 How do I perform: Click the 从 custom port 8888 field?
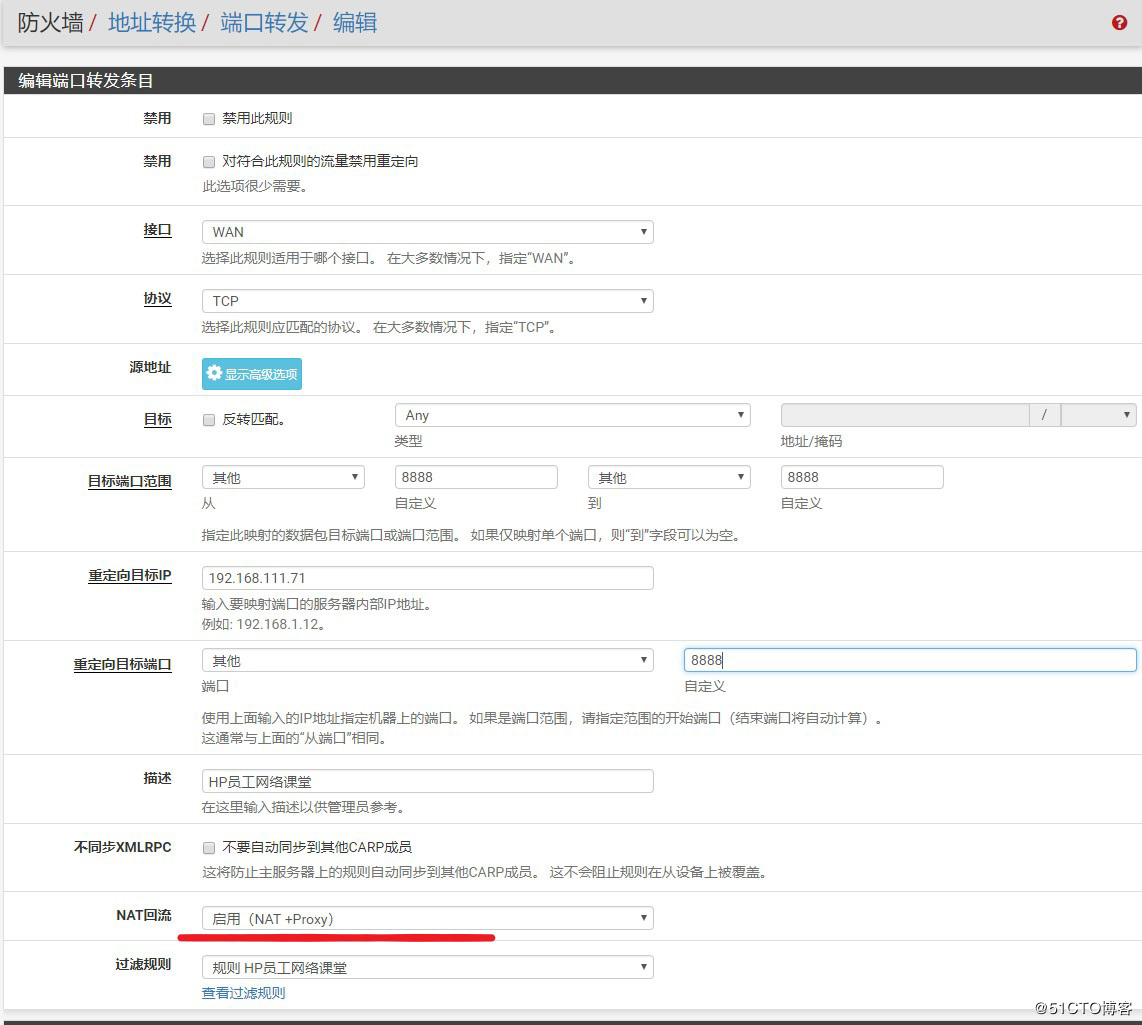pos(476,477)
